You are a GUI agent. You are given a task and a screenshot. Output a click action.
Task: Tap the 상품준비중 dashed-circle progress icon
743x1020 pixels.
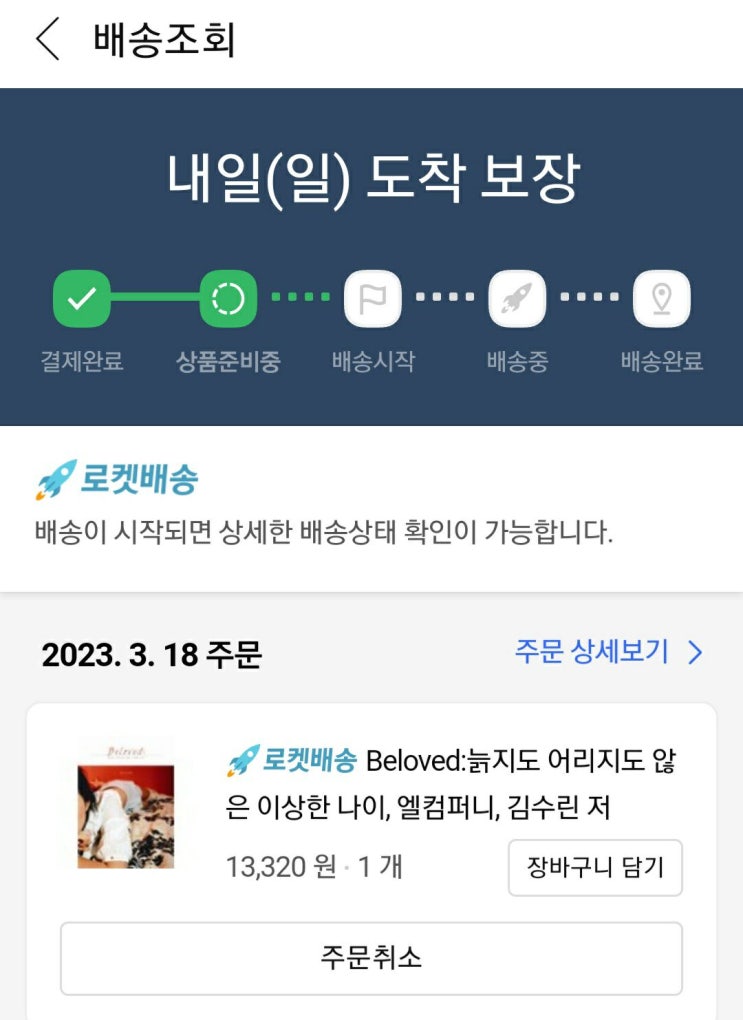click(x=228, y=299)
